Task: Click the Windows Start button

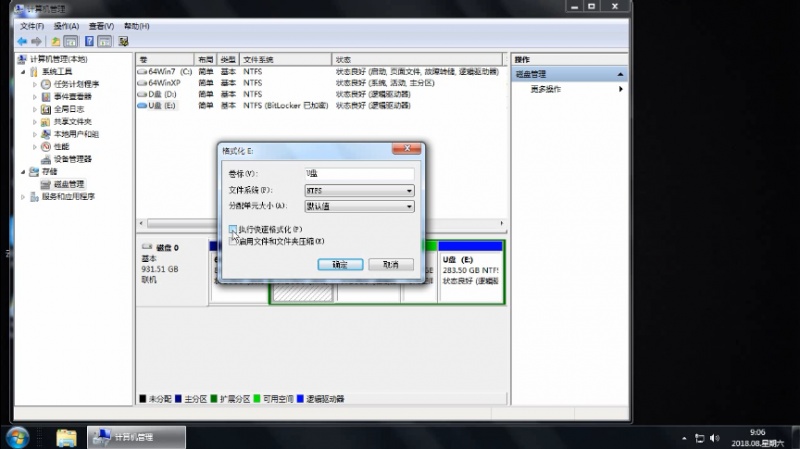Action: 17,437
